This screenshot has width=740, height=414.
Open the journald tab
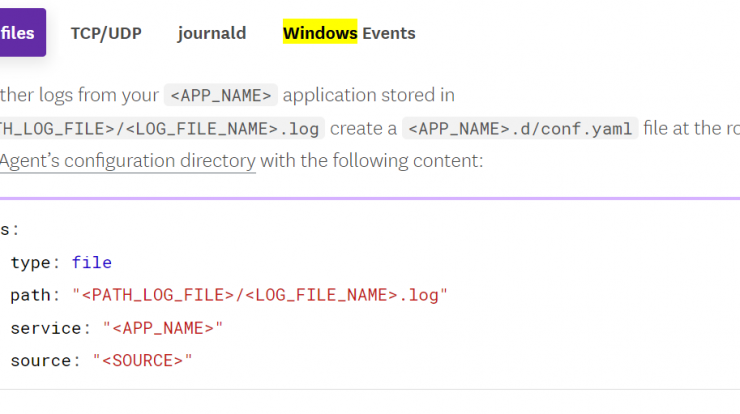click(212, 33)
